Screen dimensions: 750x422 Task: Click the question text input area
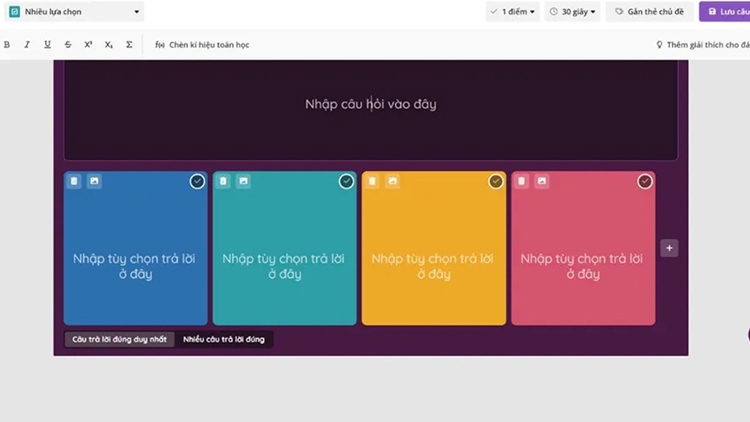[371, 110]
